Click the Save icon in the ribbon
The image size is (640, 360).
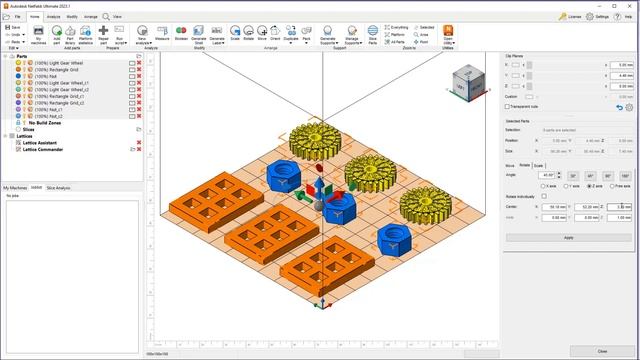(8, 27)
